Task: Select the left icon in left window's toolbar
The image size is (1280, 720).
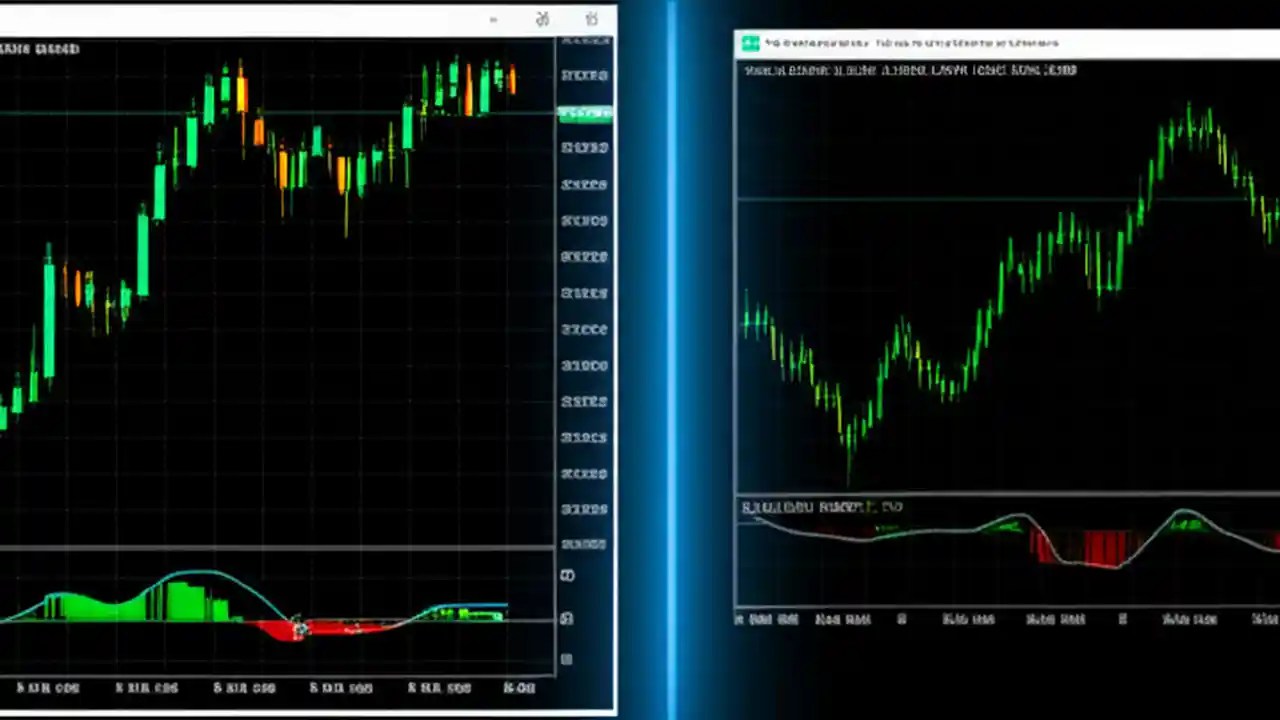Action: click(493, 19)
